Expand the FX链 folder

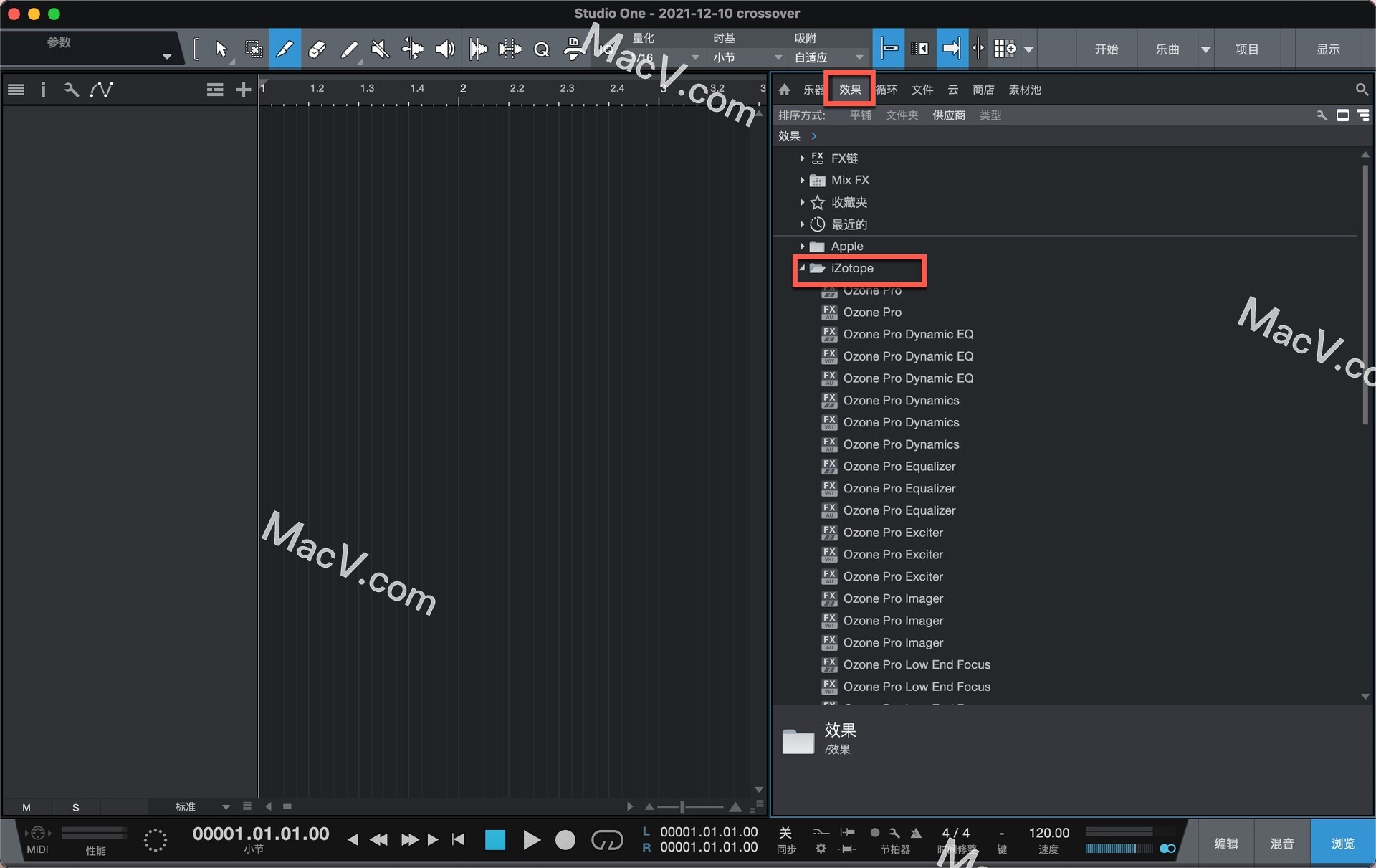pos(802,158)
